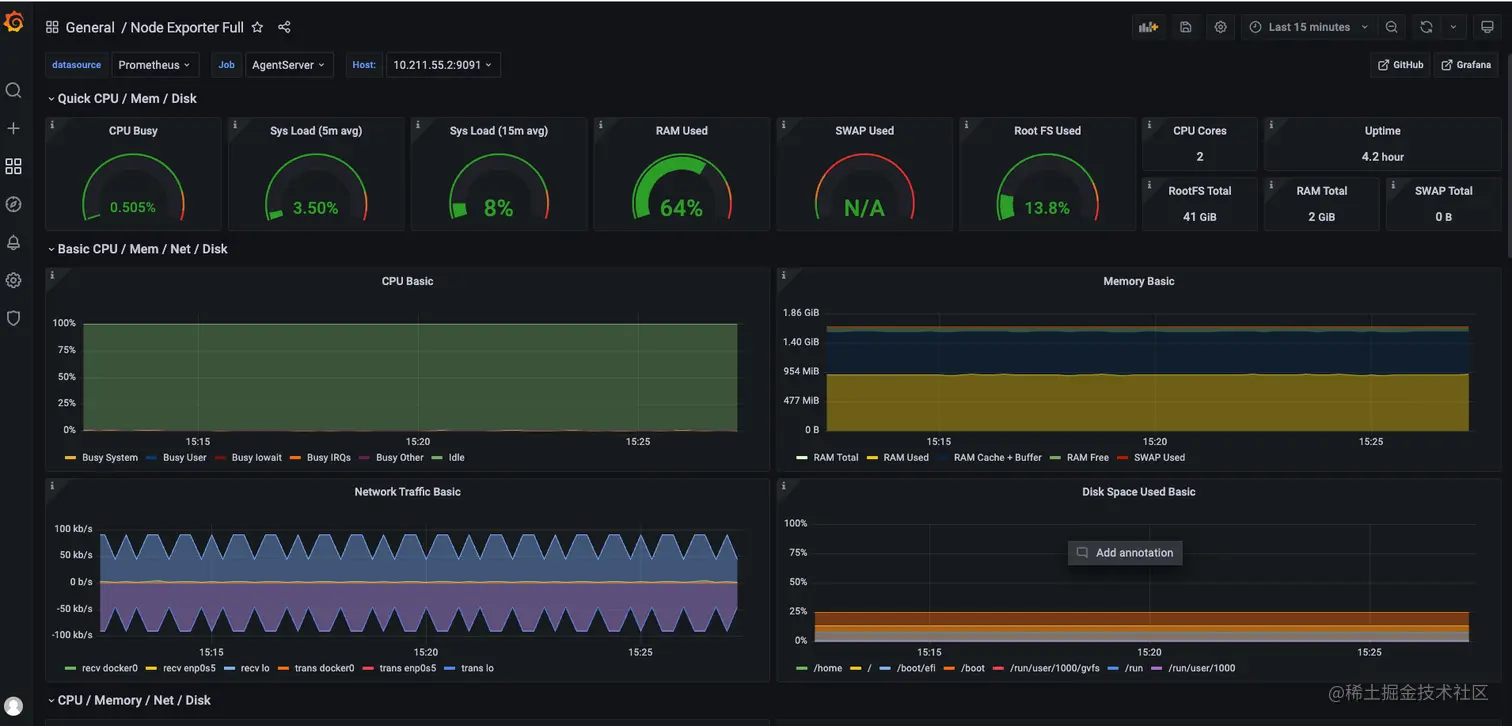Open the Create plus sidebar icon
1512x726 pixels.
coord(13,128)
